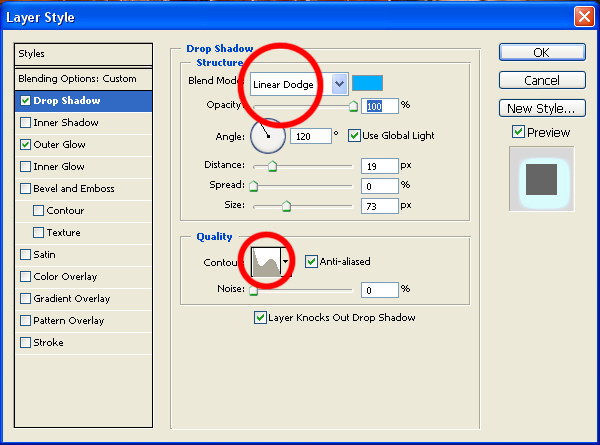Click the Spread percent input field

[380, 186]
